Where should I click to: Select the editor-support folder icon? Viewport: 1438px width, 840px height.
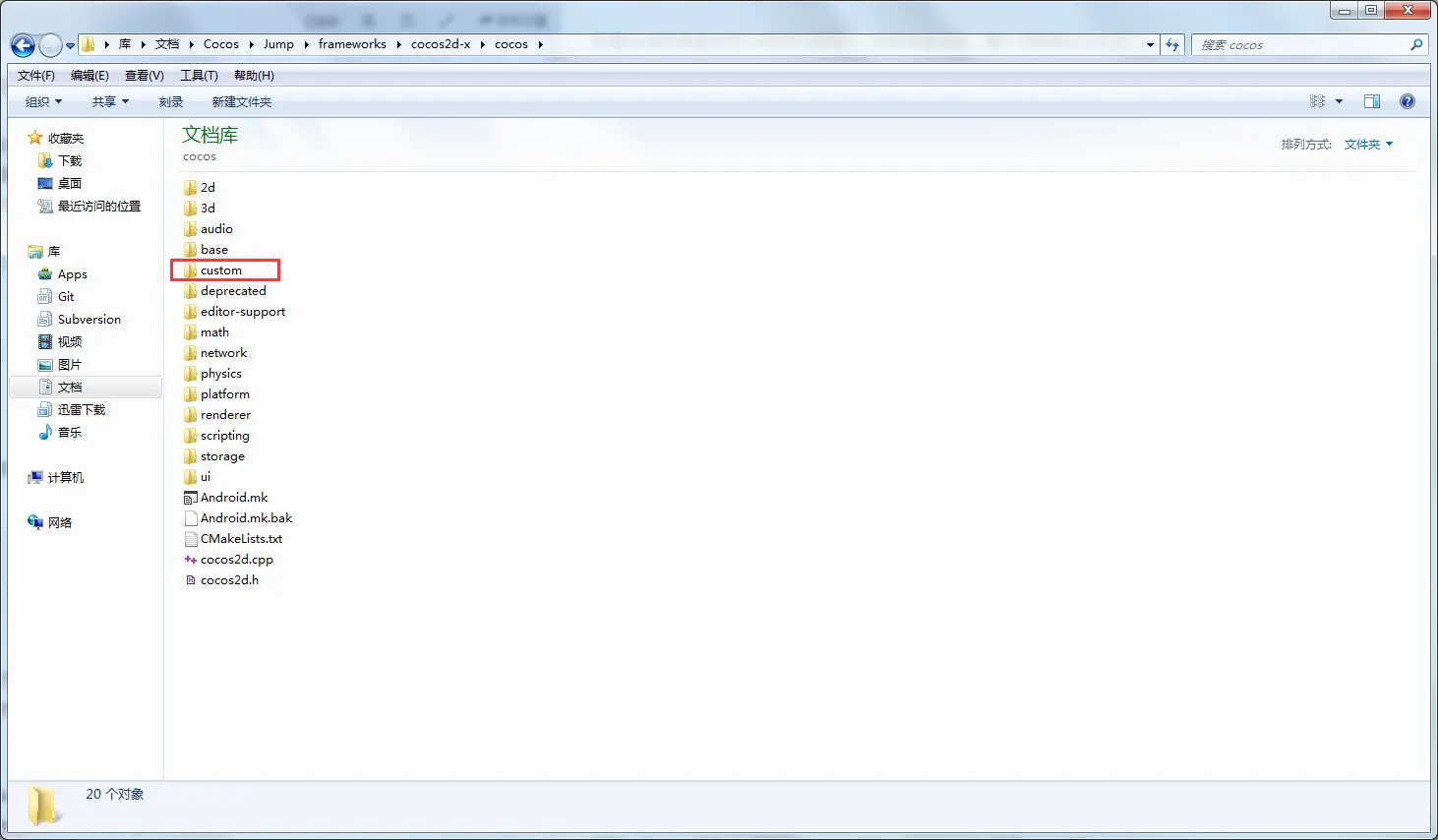[x=190, y=311]
